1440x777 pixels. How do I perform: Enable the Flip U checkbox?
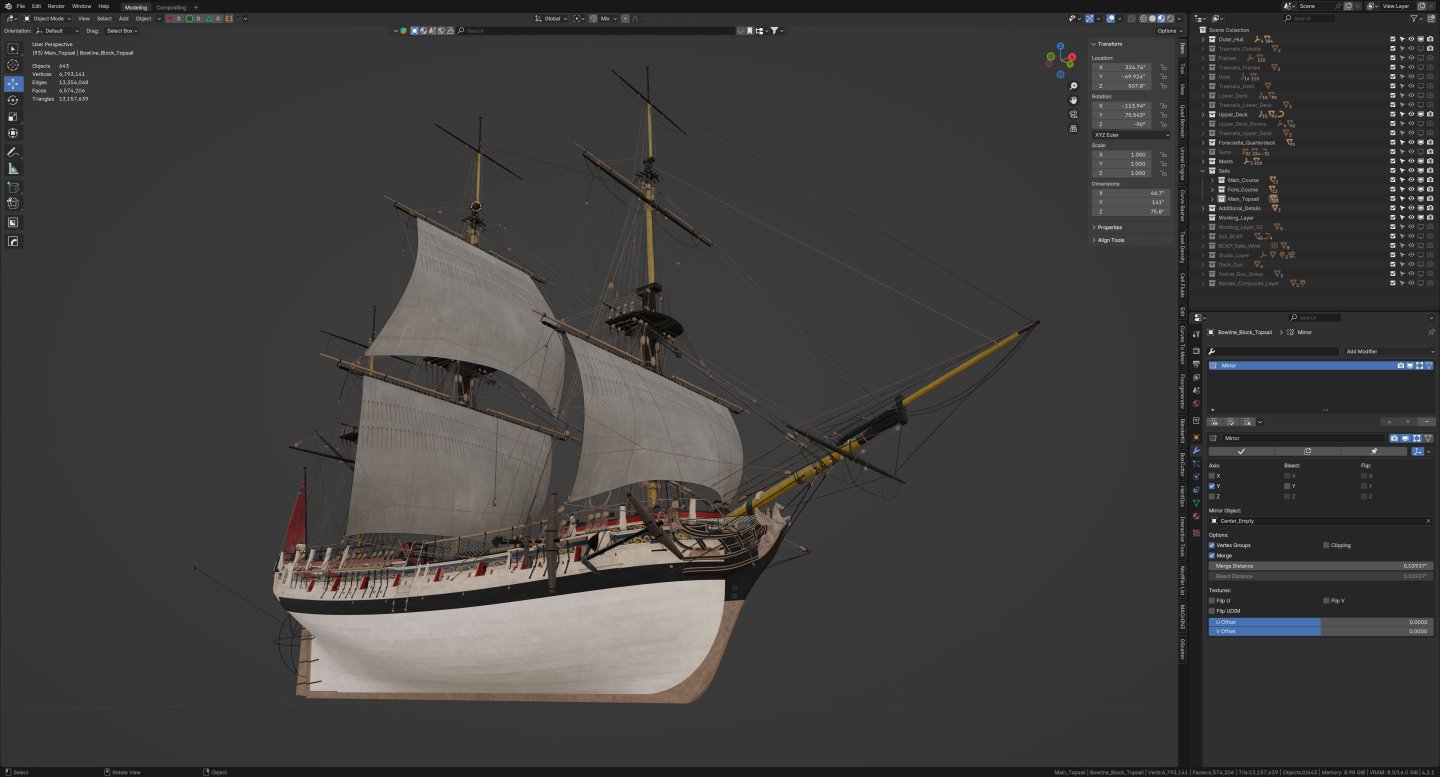click(1212, 600)
